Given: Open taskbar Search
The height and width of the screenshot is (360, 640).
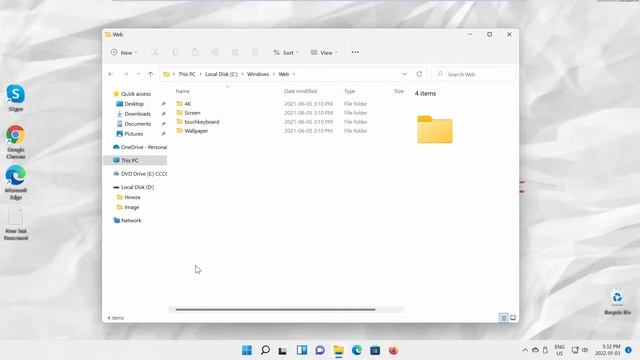Looking at the screenshot, I should (265, 350).
